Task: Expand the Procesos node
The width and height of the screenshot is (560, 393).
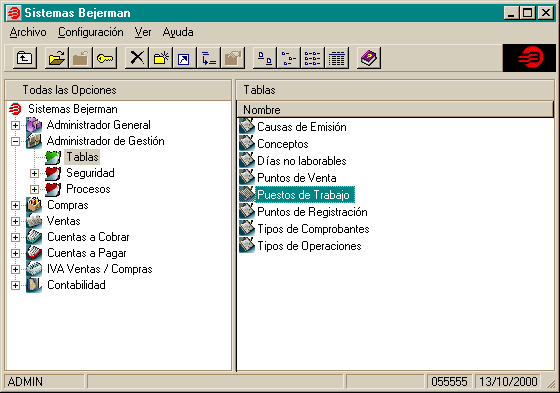Action: (x=34, y=189)
